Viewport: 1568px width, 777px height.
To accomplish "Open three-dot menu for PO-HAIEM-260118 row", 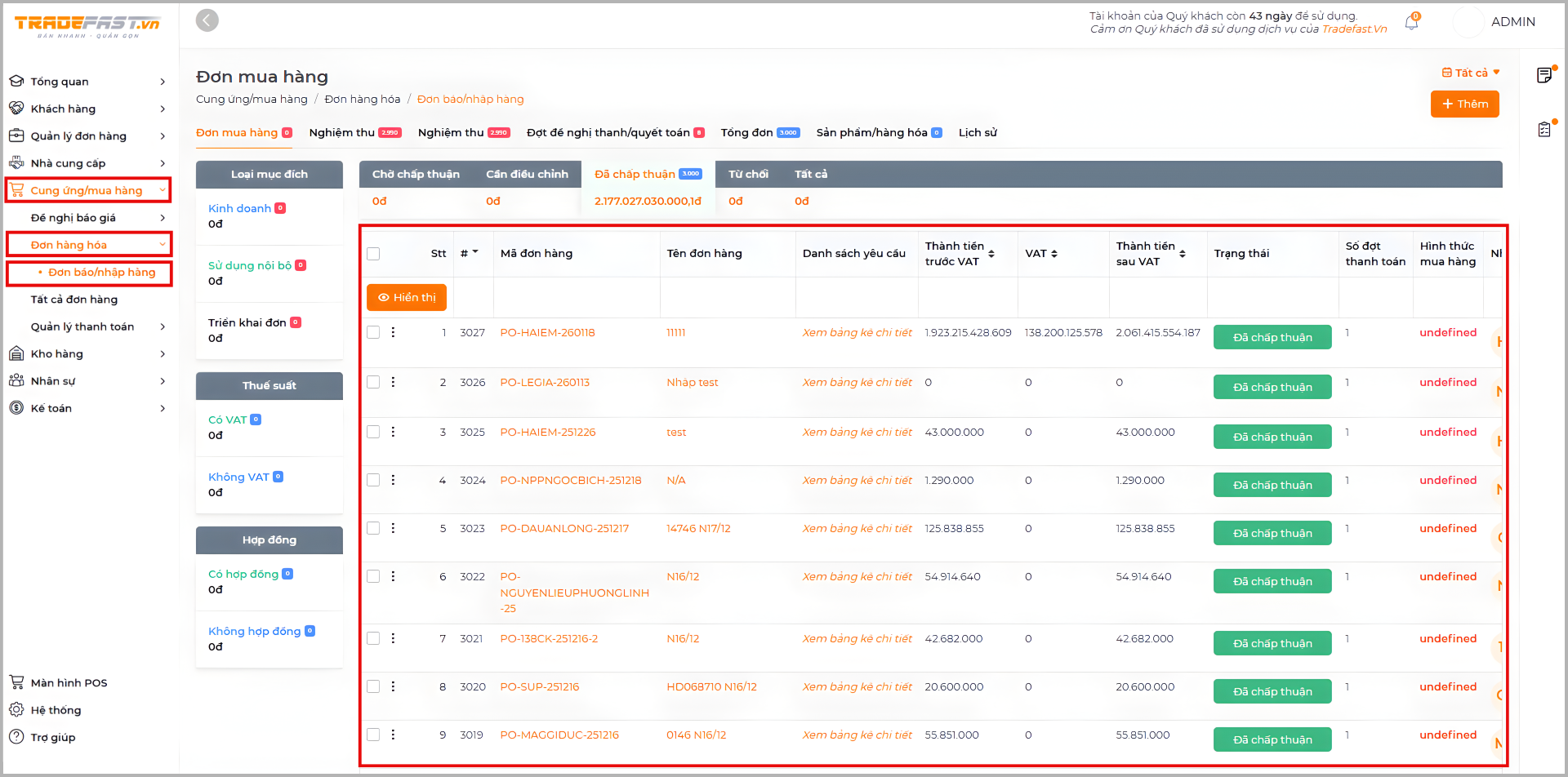I will point(393,332).
